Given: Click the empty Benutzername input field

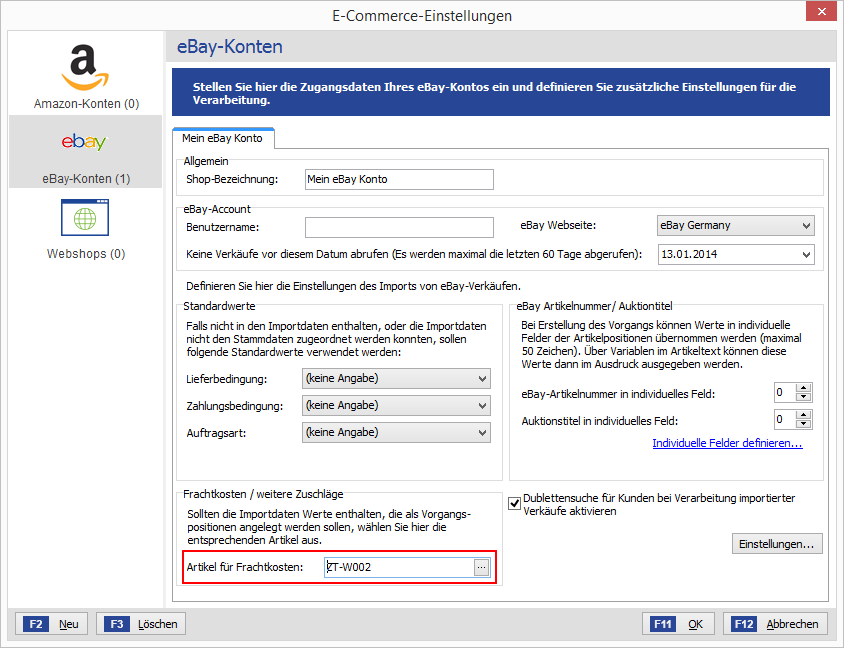Looking at the screenshot, I should [399, 227].
